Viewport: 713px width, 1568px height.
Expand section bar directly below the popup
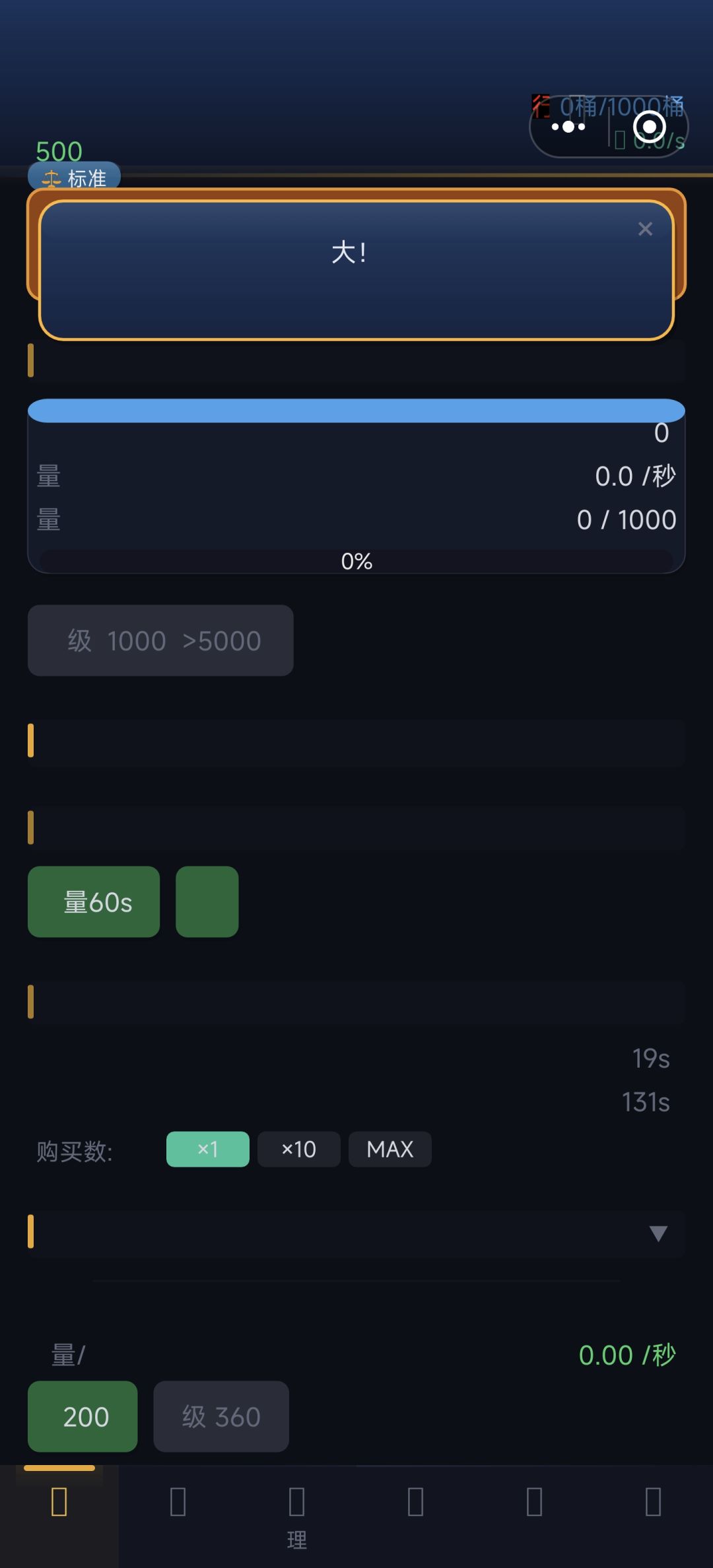pos(356,360)
